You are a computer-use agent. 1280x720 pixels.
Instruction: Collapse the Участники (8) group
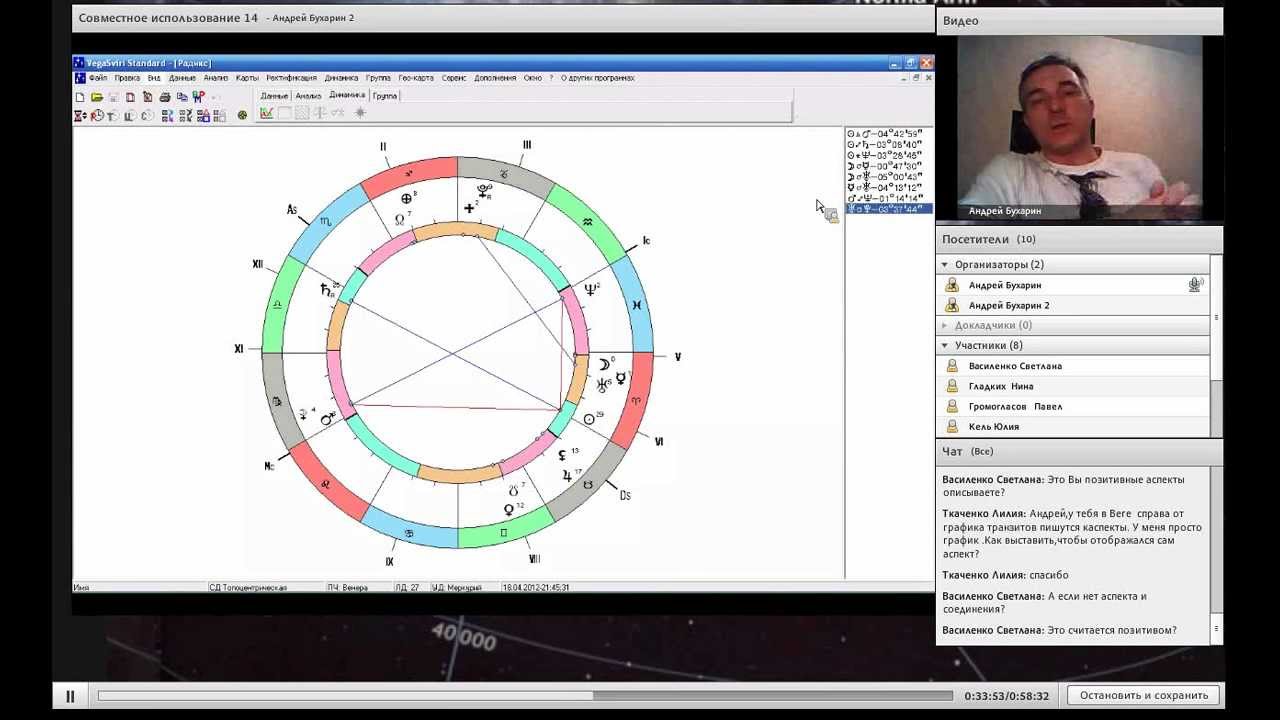(x=945, y=345)
